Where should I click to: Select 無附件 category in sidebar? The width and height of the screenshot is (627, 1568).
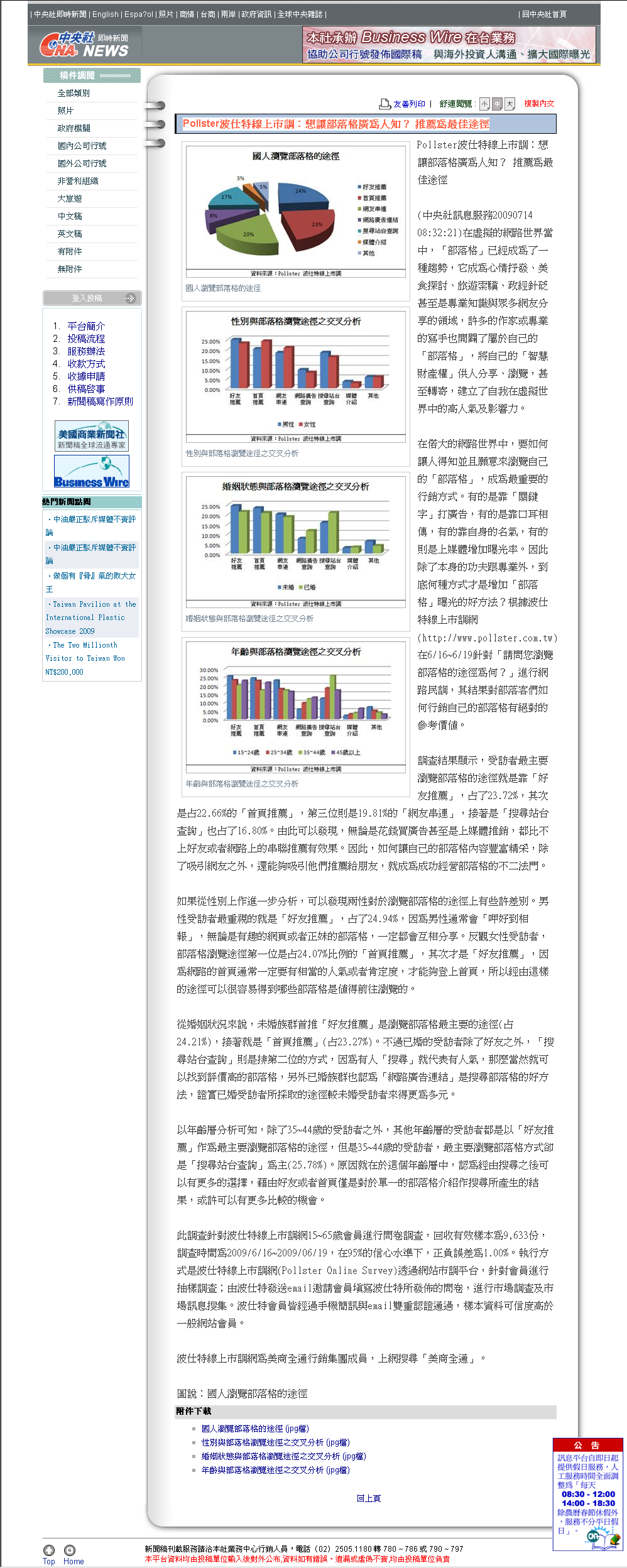[70, 269]
